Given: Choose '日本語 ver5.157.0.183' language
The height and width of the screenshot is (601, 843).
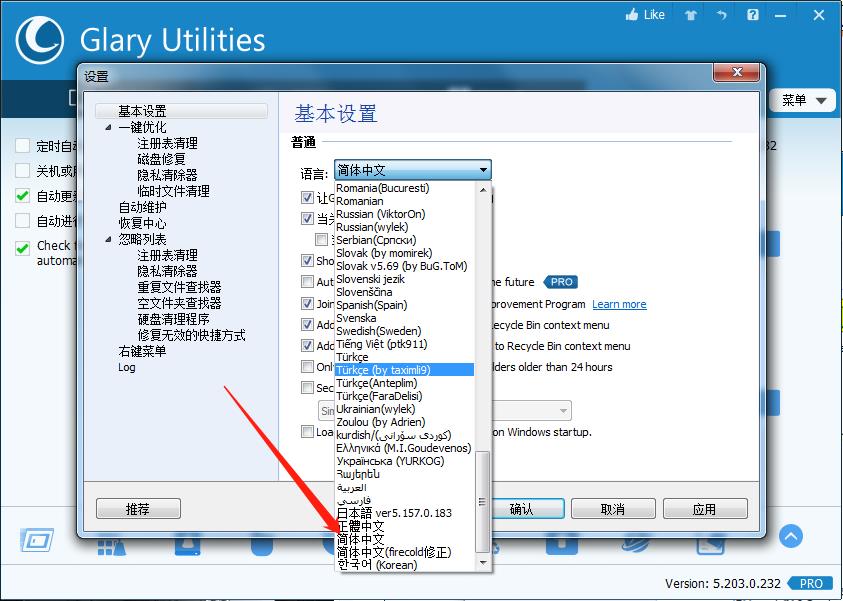Looking at the screenshot, I should point(395,513).
